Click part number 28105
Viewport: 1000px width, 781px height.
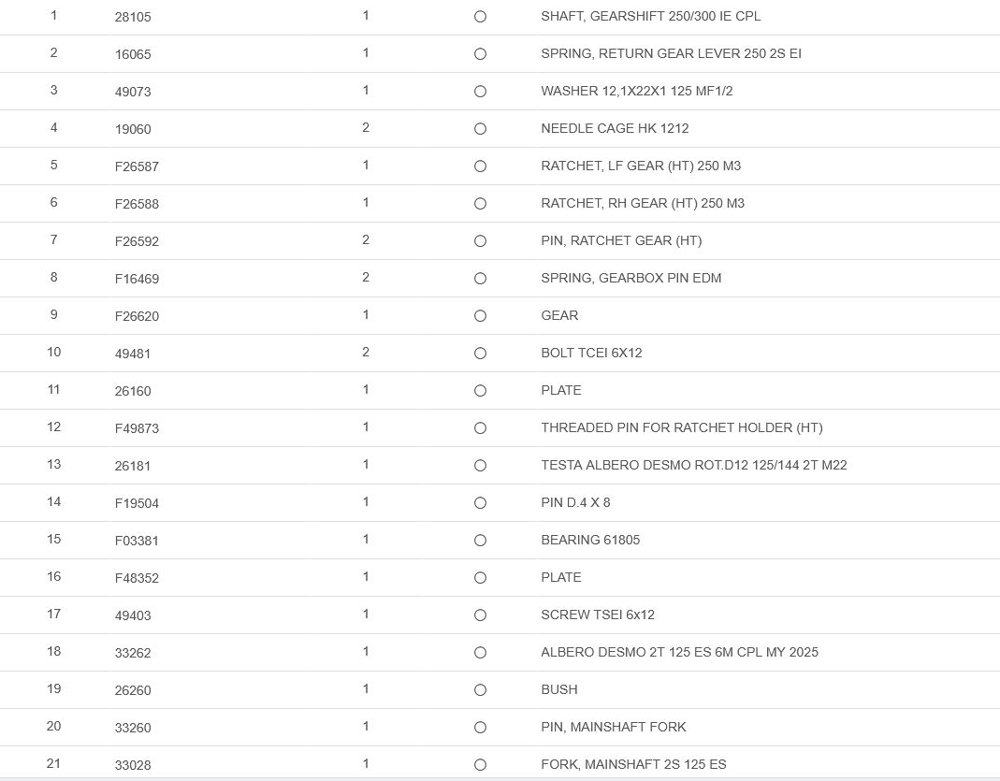(133, 17)
